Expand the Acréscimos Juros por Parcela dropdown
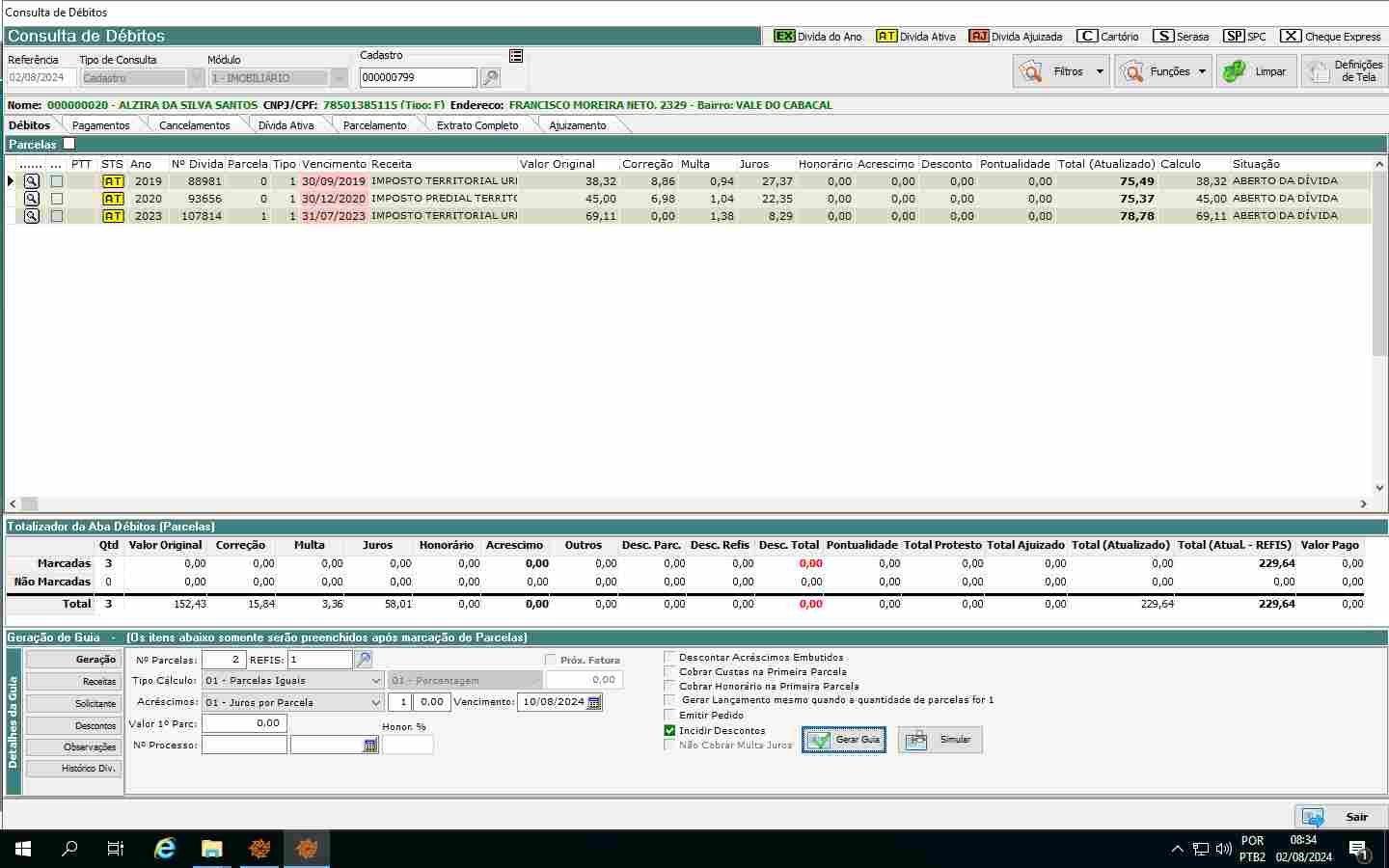 (x=376, y=702)
